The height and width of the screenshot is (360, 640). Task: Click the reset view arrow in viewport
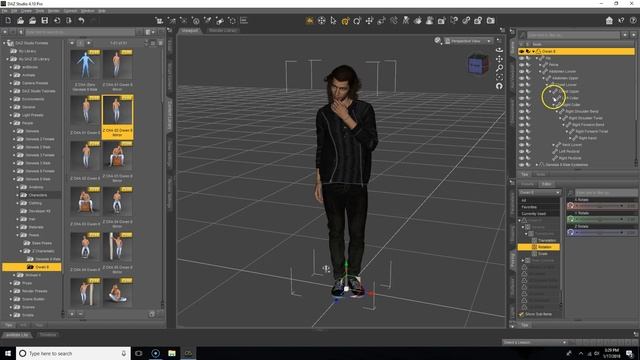(x=499, y=86)
